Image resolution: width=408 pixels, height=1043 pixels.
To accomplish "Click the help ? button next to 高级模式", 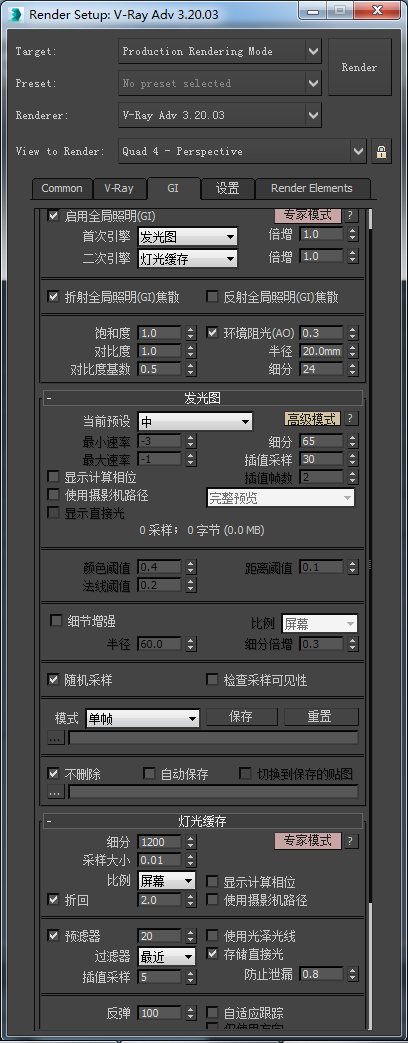I will 351,418.
